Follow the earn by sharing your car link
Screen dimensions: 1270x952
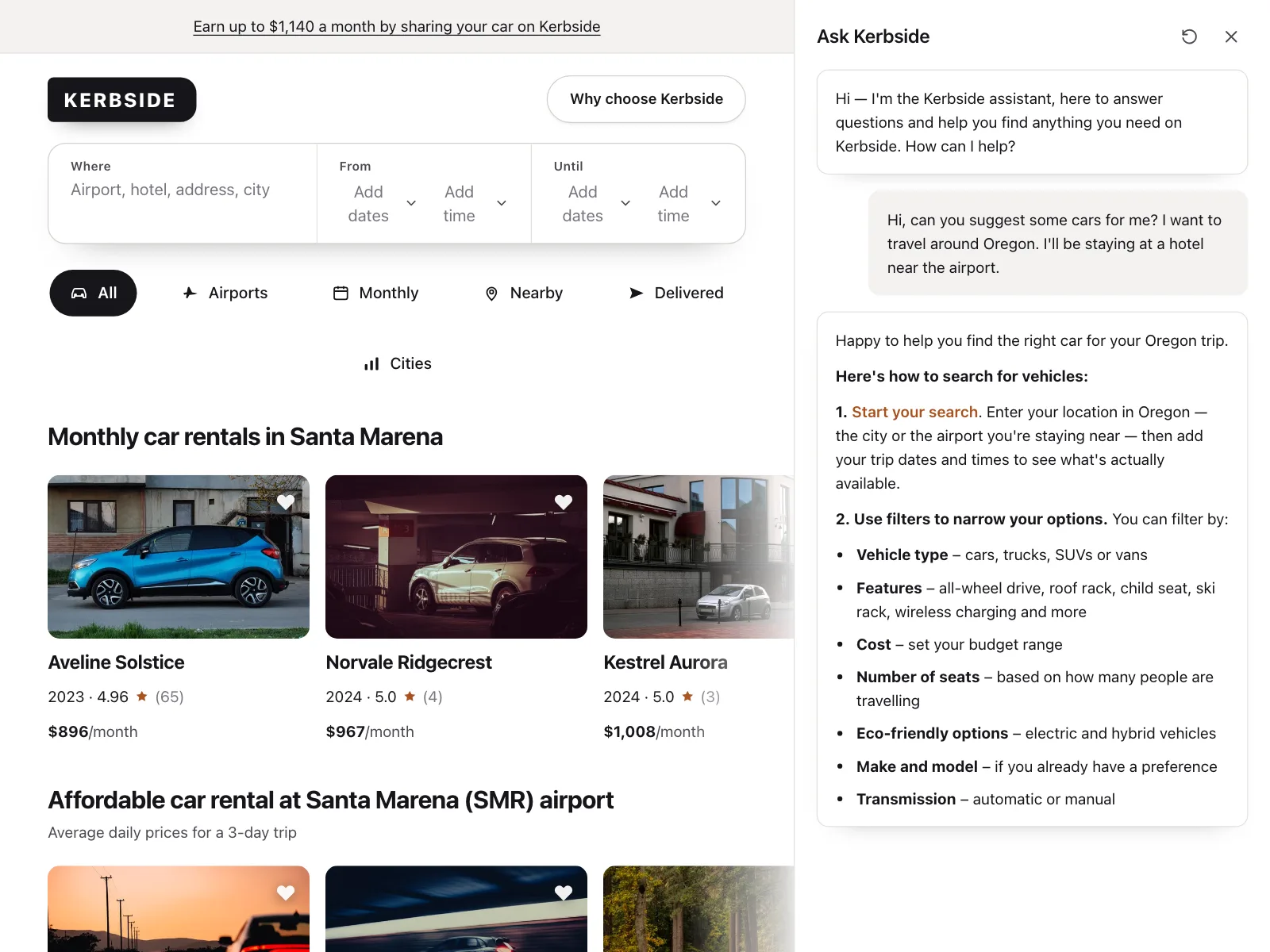pyautogui.click(x=397, y=27)
